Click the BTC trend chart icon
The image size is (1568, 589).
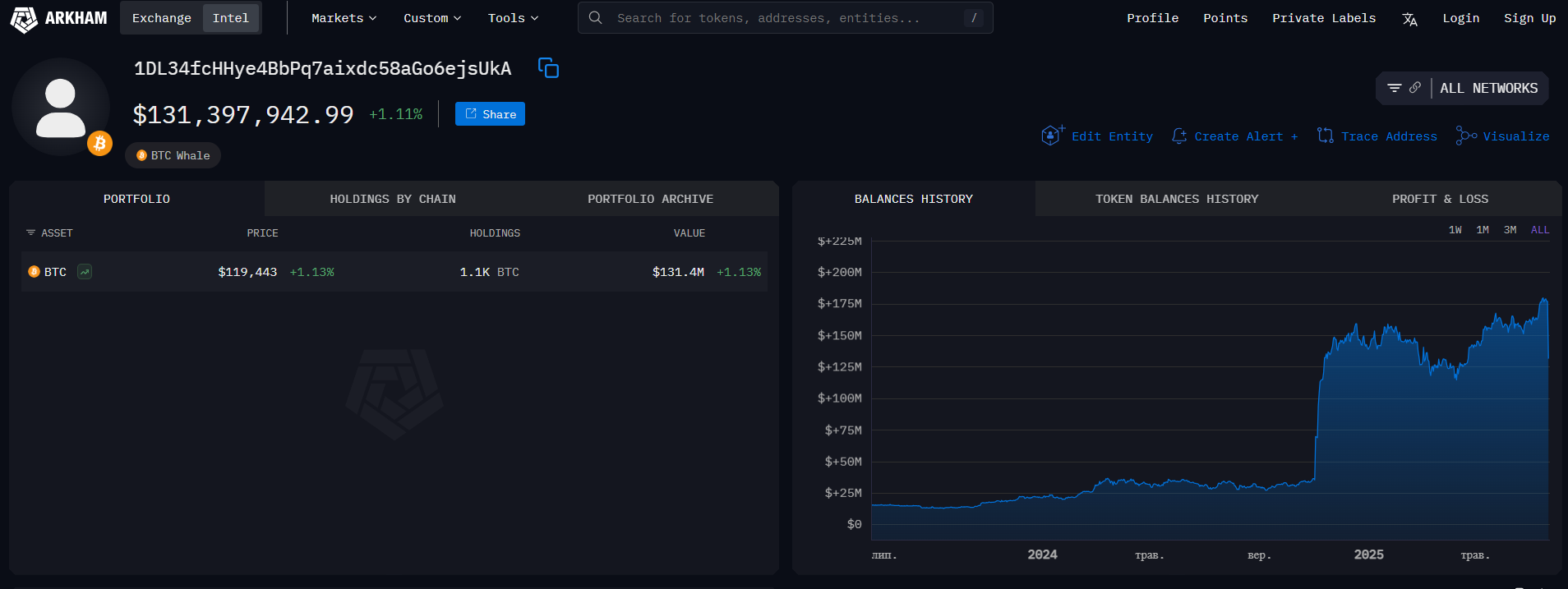(85, 272)
